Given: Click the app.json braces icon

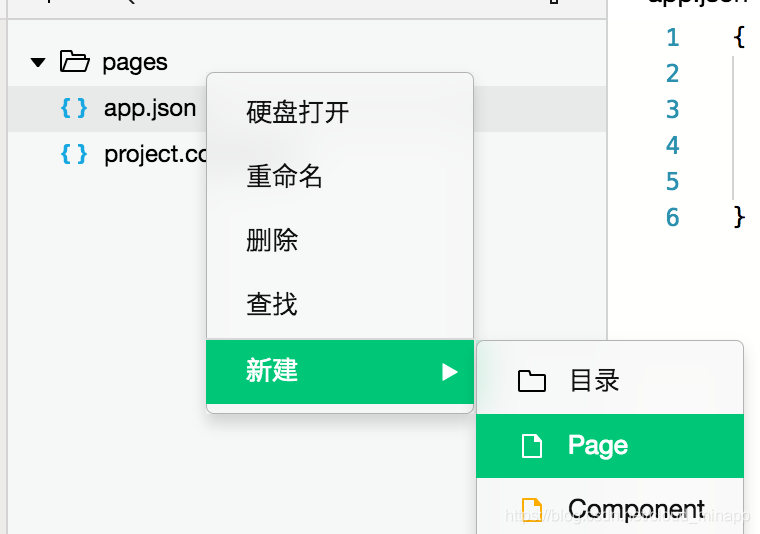Looking at the screenshot, I should 74,108.
